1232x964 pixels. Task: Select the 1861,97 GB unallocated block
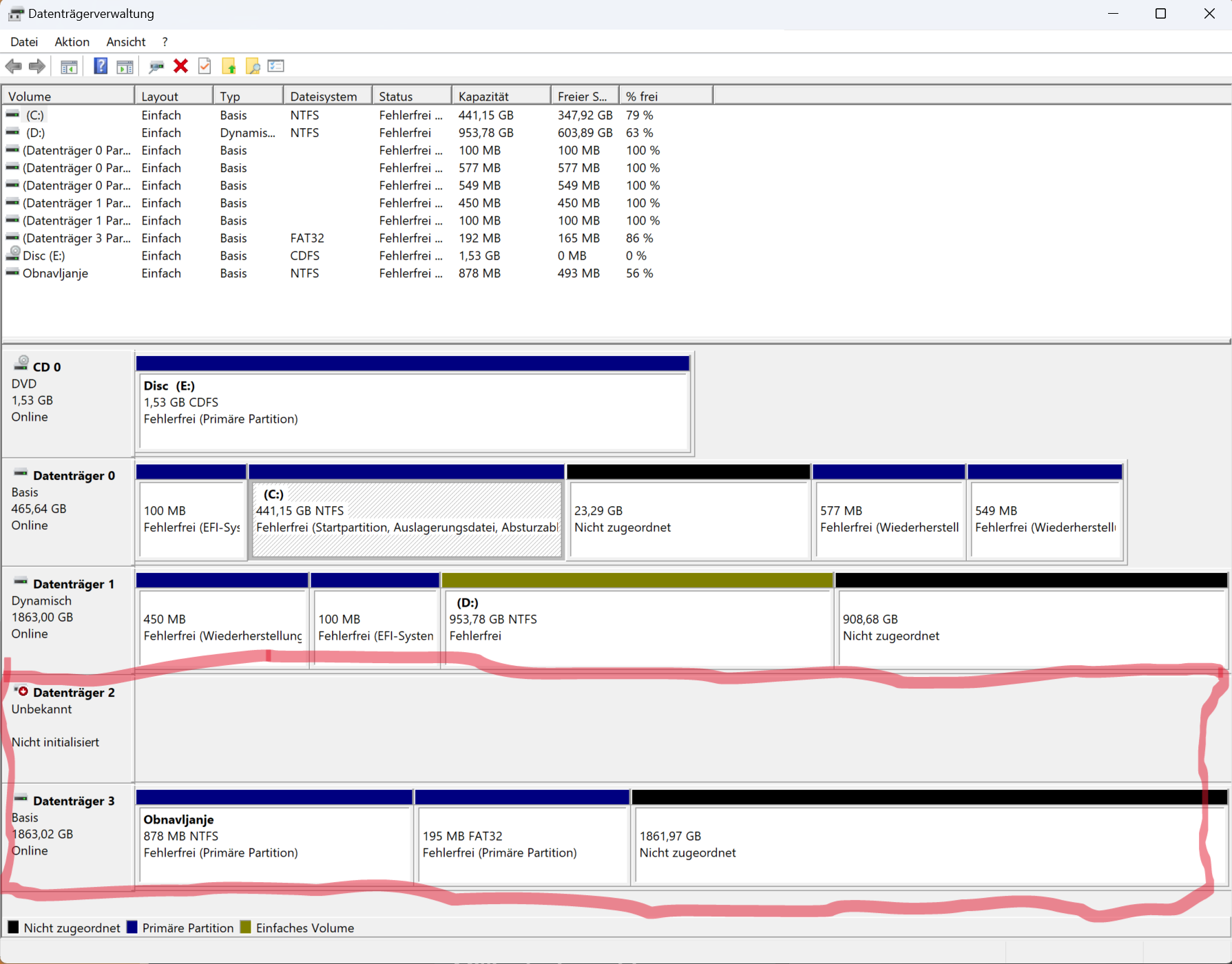(x=930, y=837)
